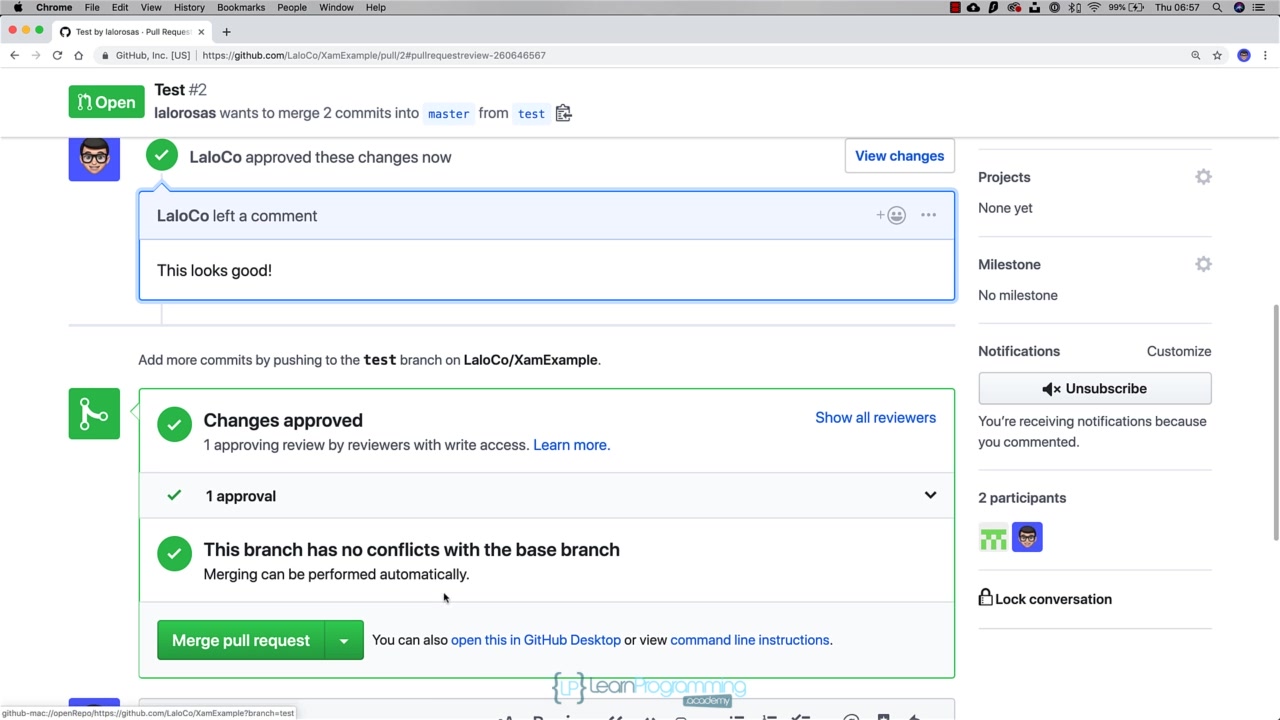1280x720 pixels.
Task: Open Chrome's three-dot menu
Action: (x=1265, y=55)
